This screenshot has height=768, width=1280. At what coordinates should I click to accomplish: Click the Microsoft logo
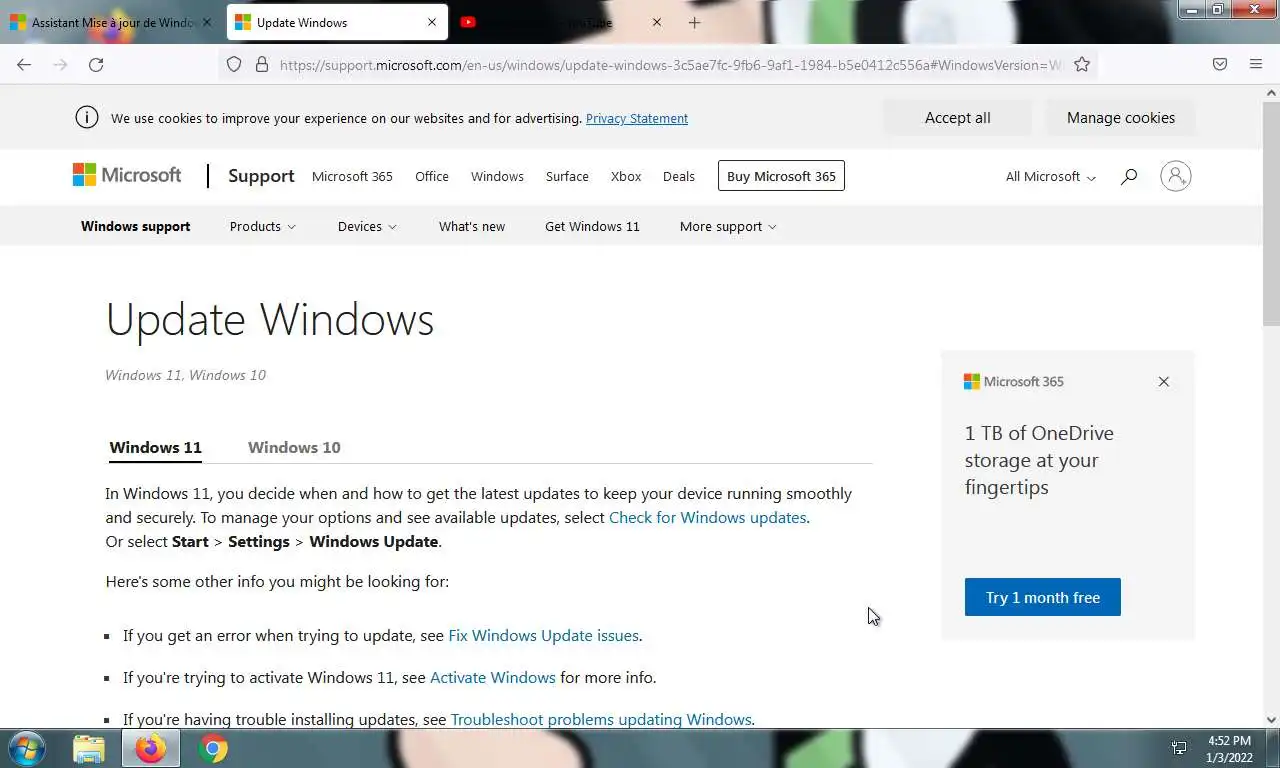coord(127,175)
